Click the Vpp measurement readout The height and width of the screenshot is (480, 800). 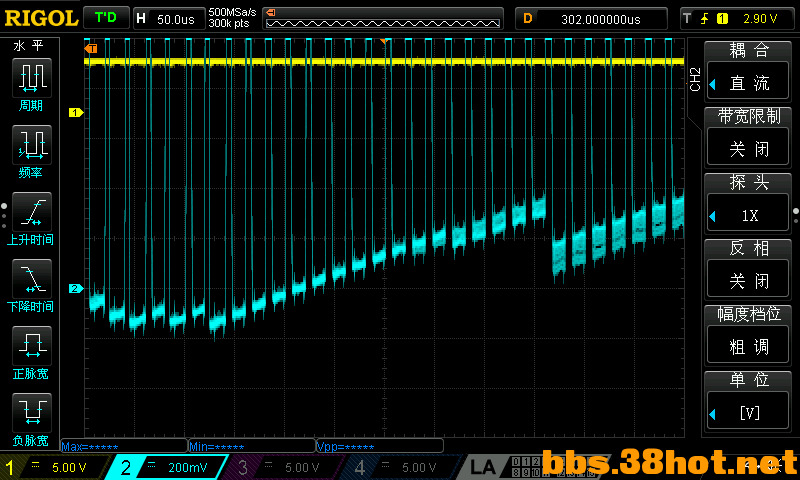click(x=380, y=446)
